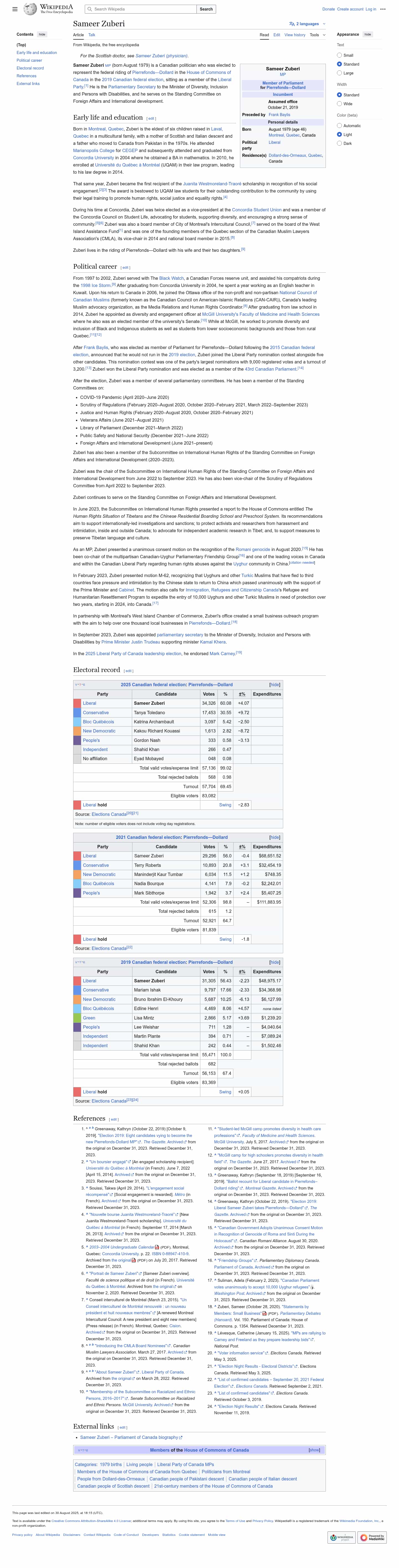Open the more options ellipsis icon
Image resolution: width=399 pixels, height=1568 pixels.
tap(383, 9)
